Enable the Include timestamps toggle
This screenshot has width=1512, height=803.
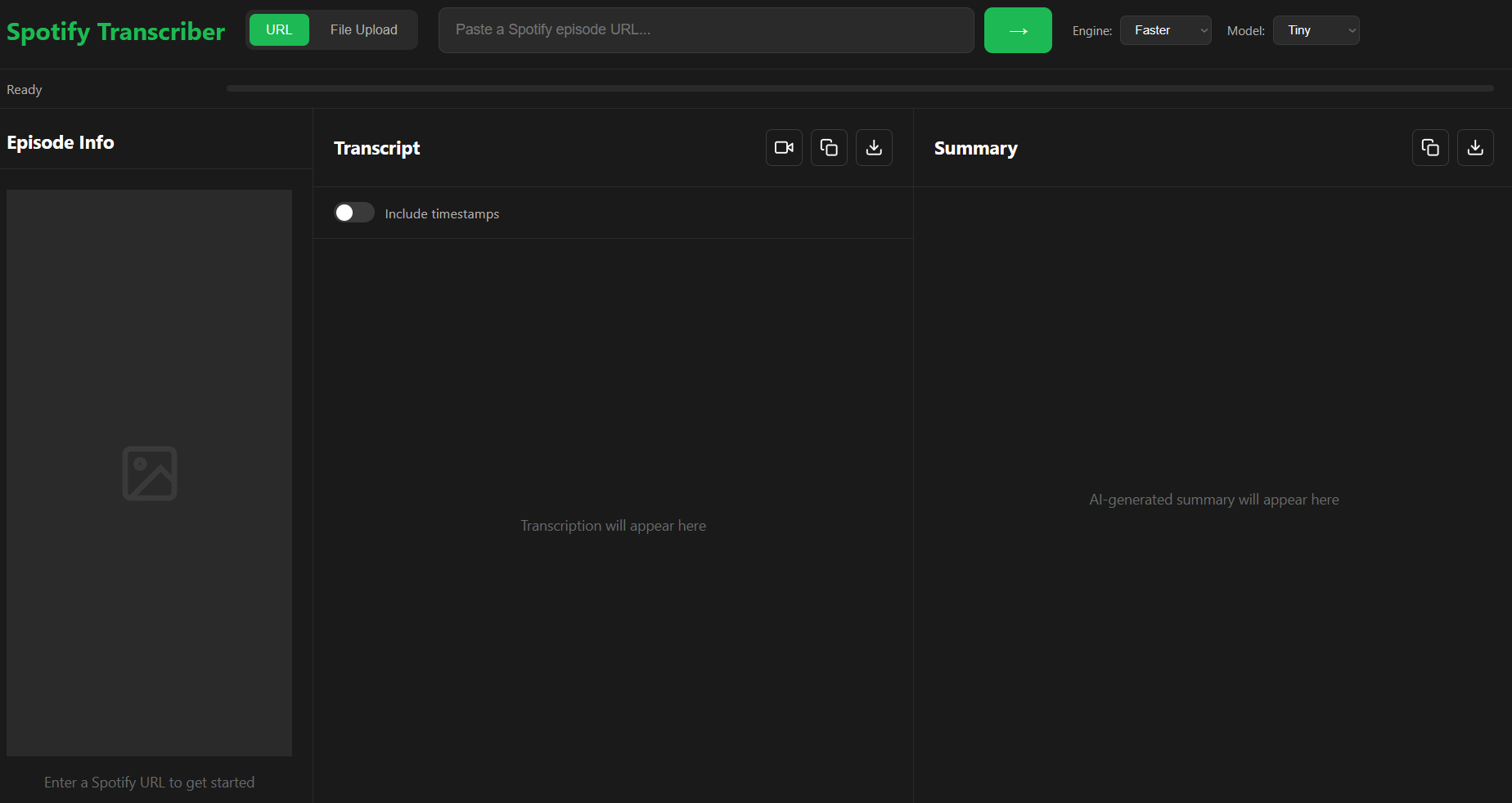click(353, 212)
